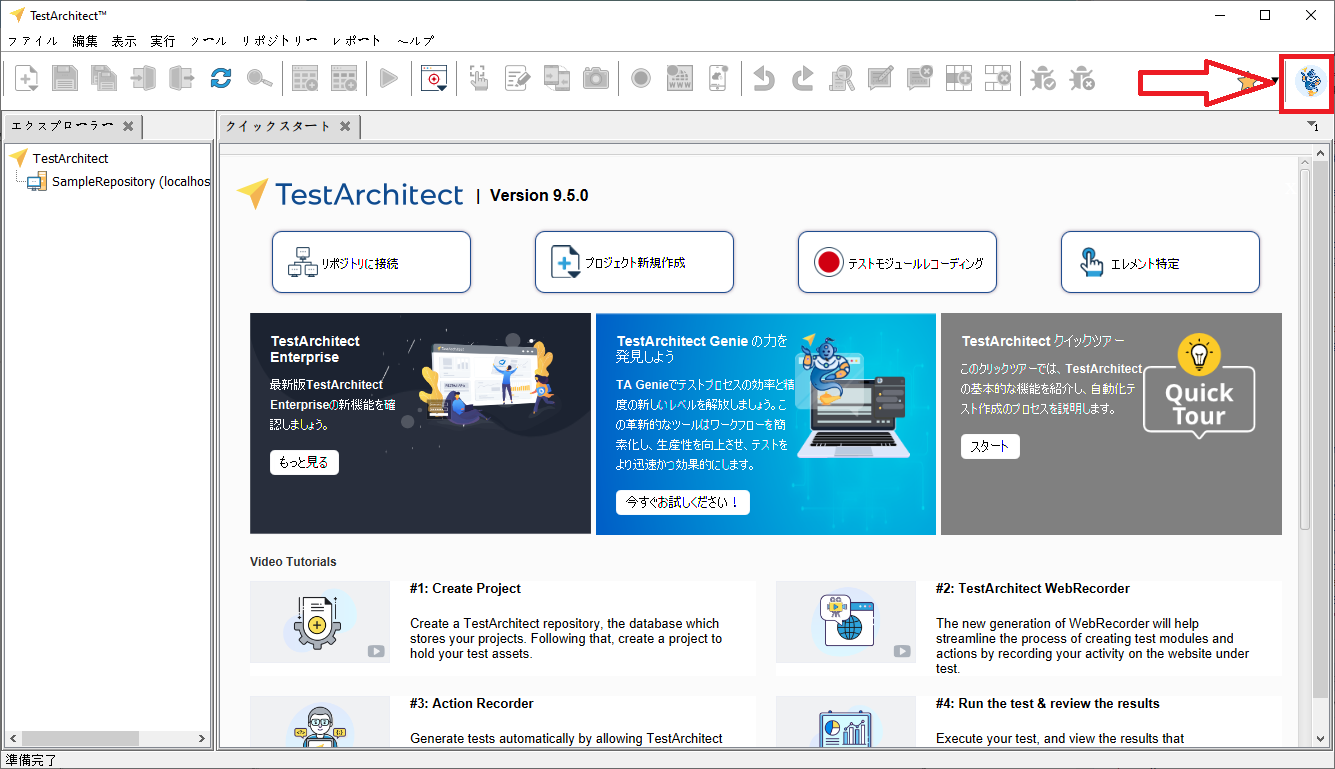
Task: Click the round record toolbar icon
Action: tap(641, 78)
